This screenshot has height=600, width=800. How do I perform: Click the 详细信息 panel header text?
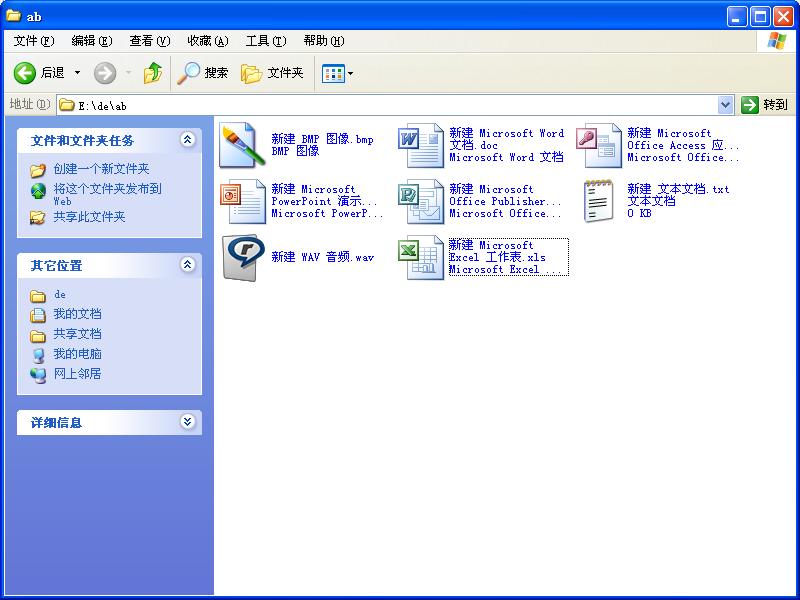click(57, 422)
